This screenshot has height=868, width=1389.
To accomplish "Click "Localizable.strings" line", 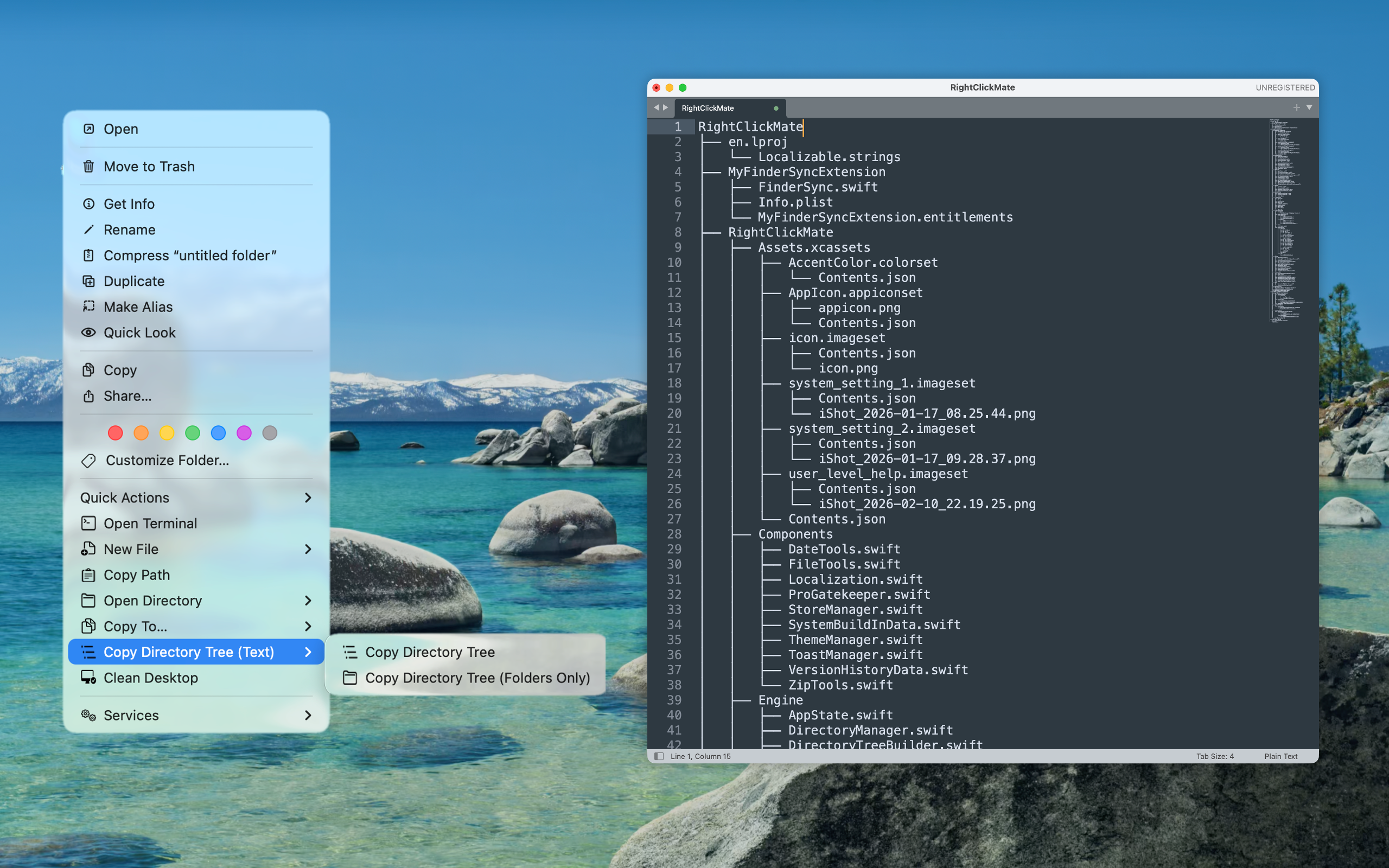I will (829, 157).
